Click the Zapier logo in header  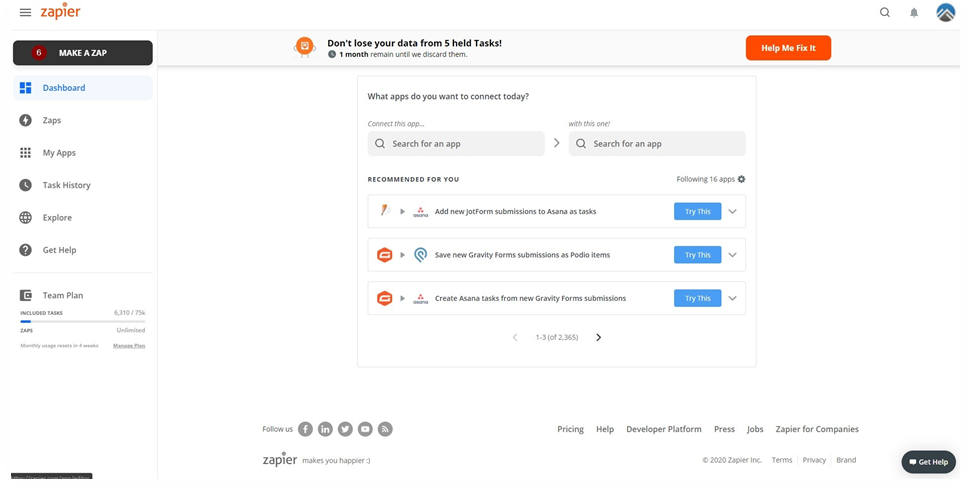click(61, 12)
